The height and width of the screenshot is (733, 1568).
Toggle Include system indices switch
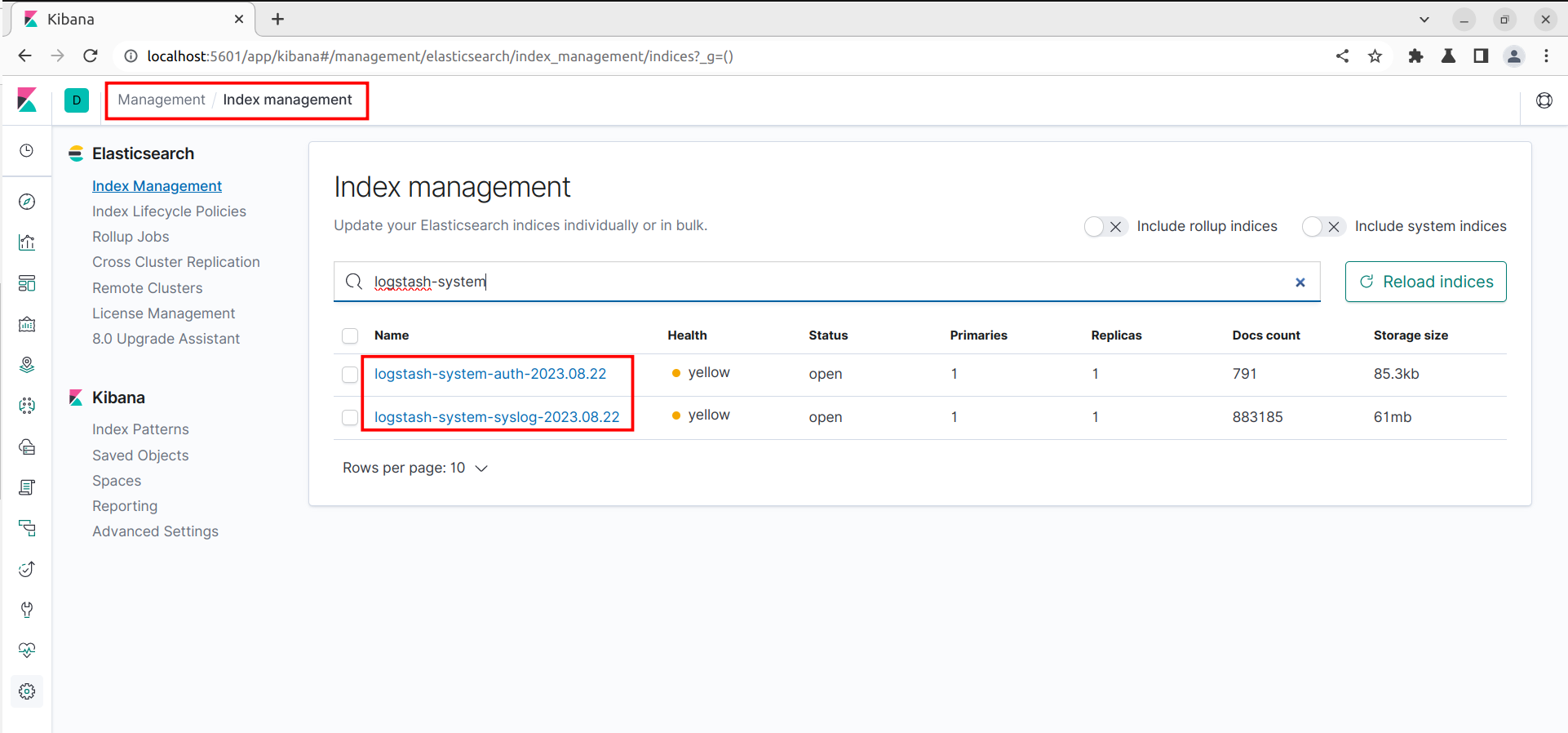[1323, 227]
